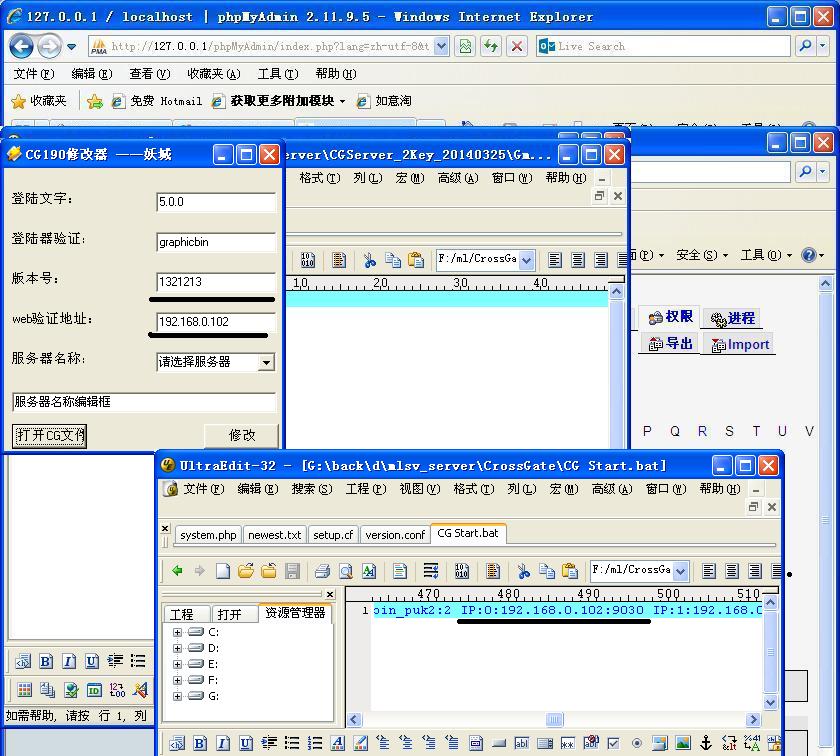Open 获取更多附加模块 favorites bar dropdown
840x756 pixels.
(342, 101)
